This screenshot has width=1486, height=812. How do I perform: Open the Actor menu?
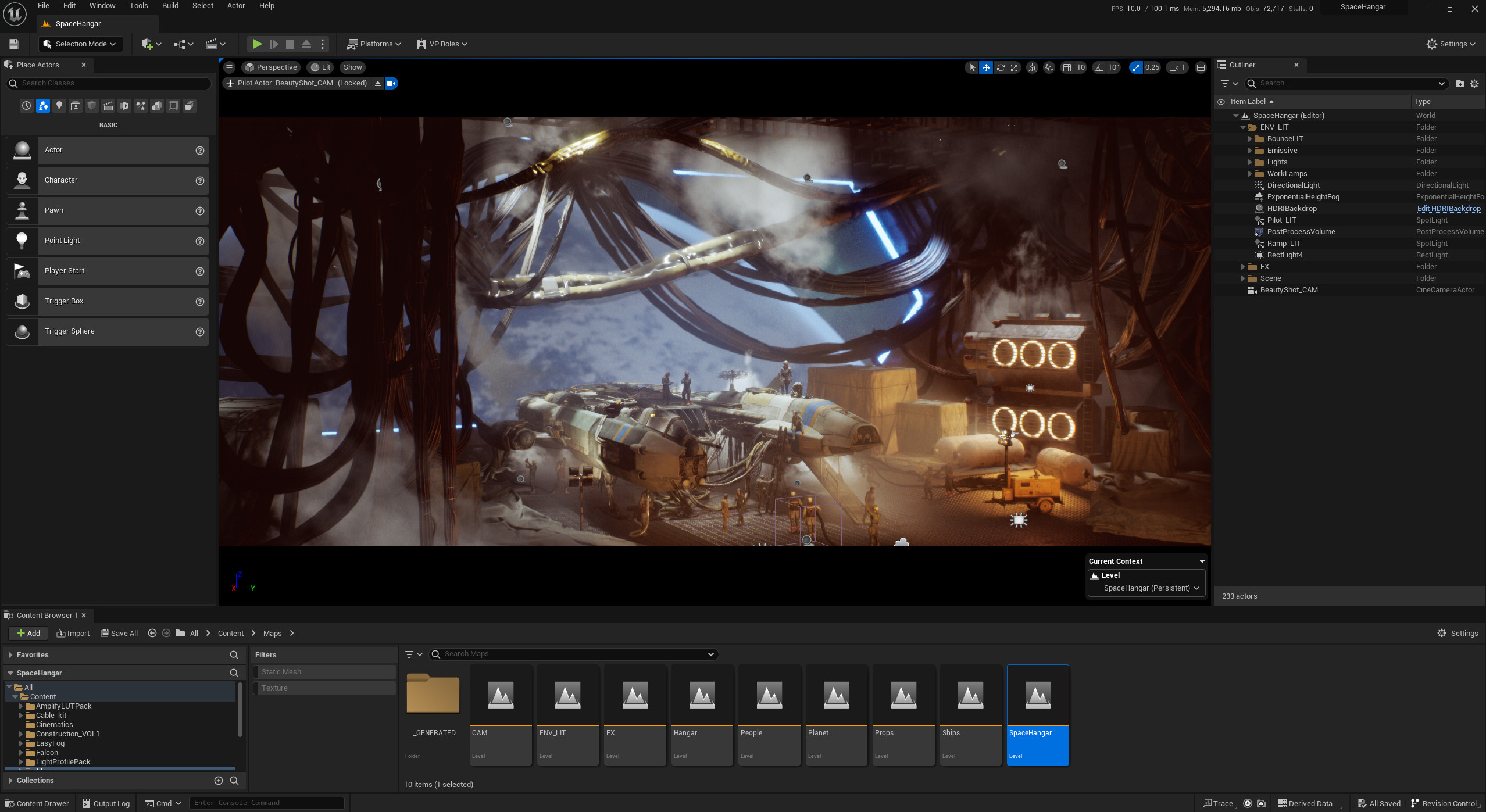[x=235, y=6]
